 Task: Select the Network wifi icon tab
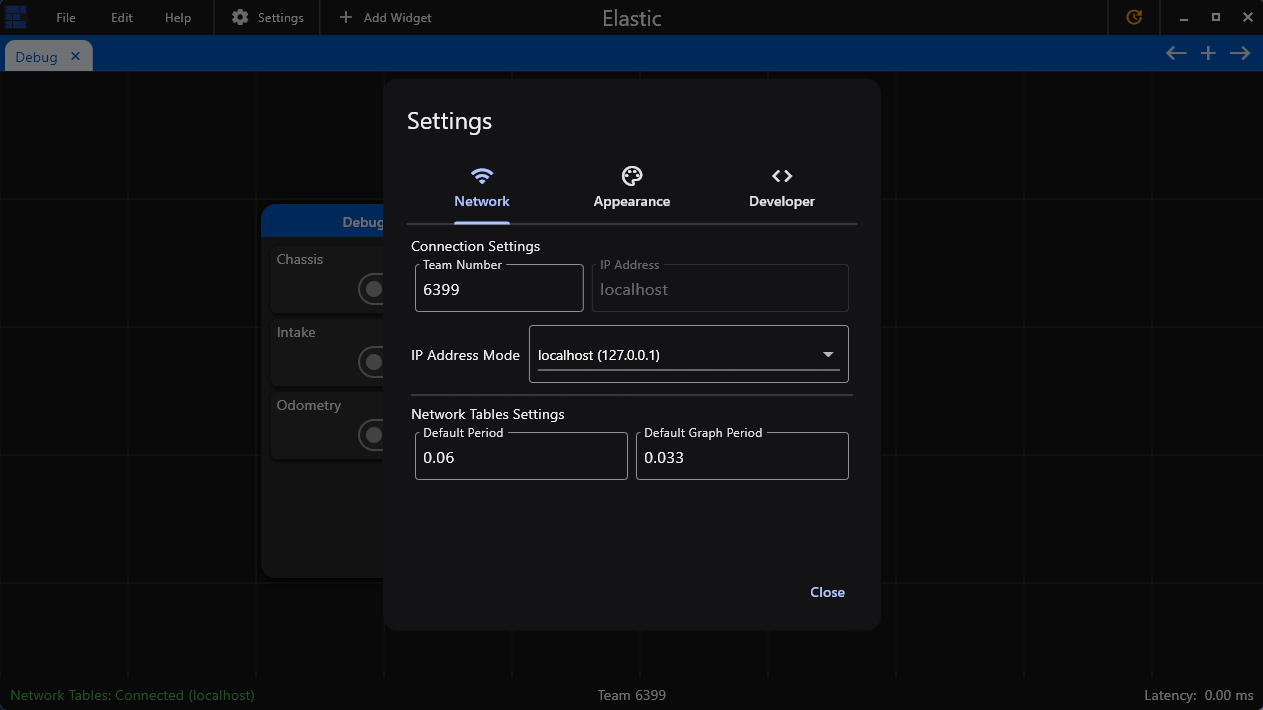[482, 177]
